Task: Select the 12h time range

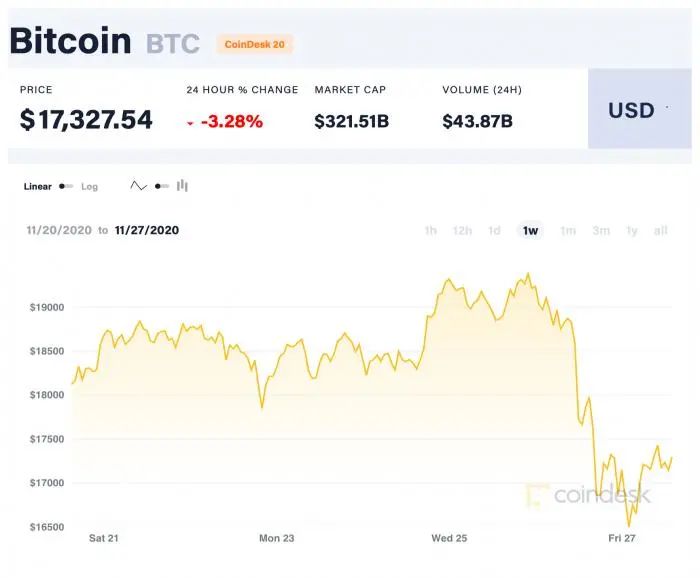Action: tap(462, 230)
